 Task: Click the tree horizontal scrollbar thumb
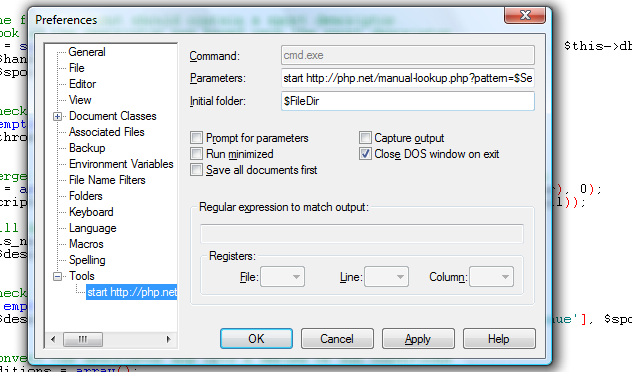tap(83, 339)
